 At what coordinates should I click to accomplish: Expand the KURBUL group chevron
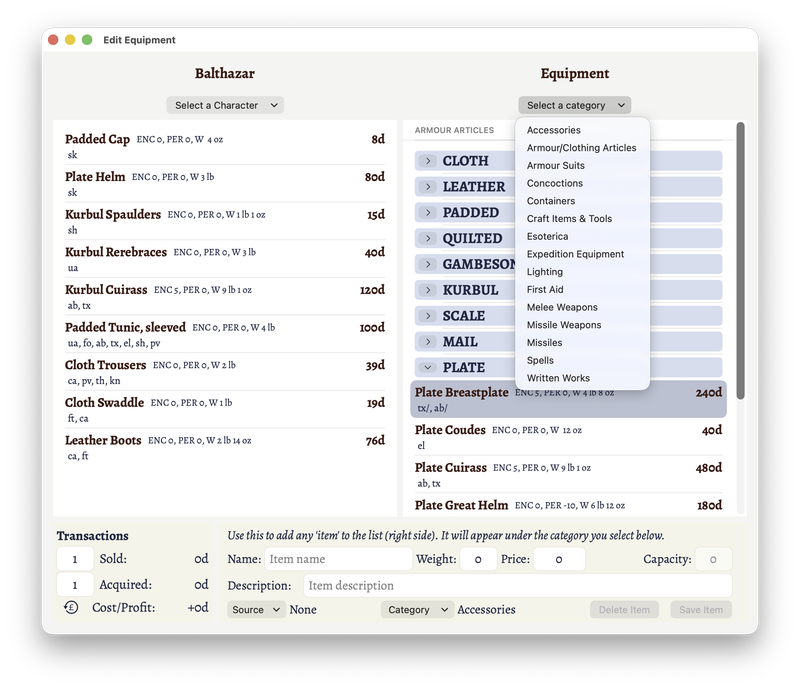coord(428,290)
